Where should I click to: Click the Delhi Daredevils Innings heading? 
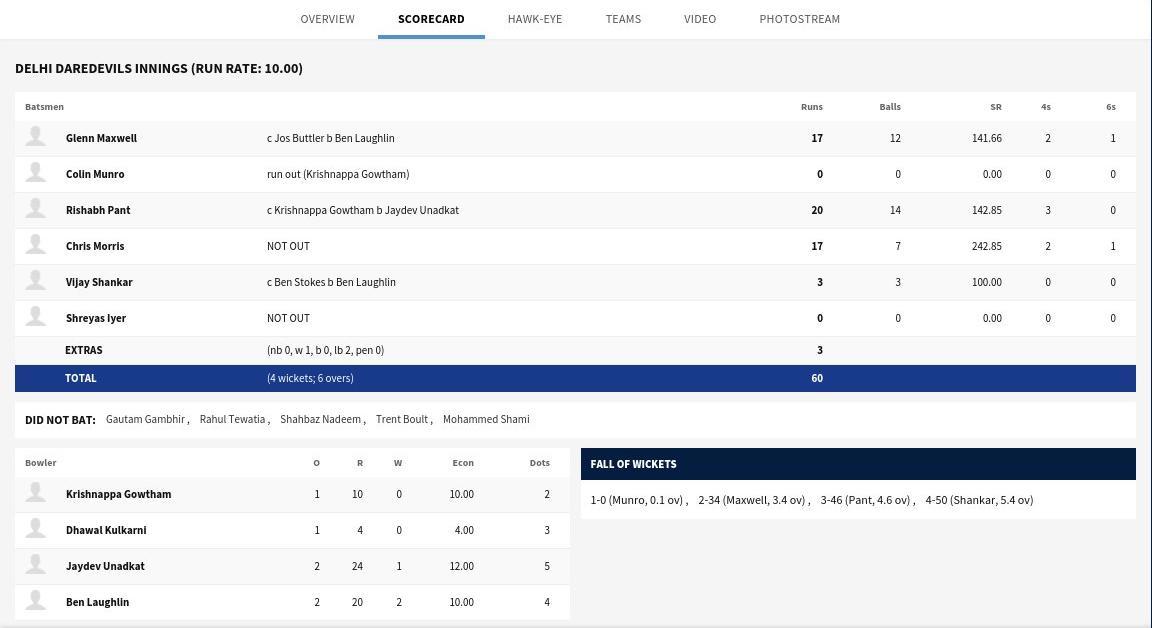click(x=159, y=68)
